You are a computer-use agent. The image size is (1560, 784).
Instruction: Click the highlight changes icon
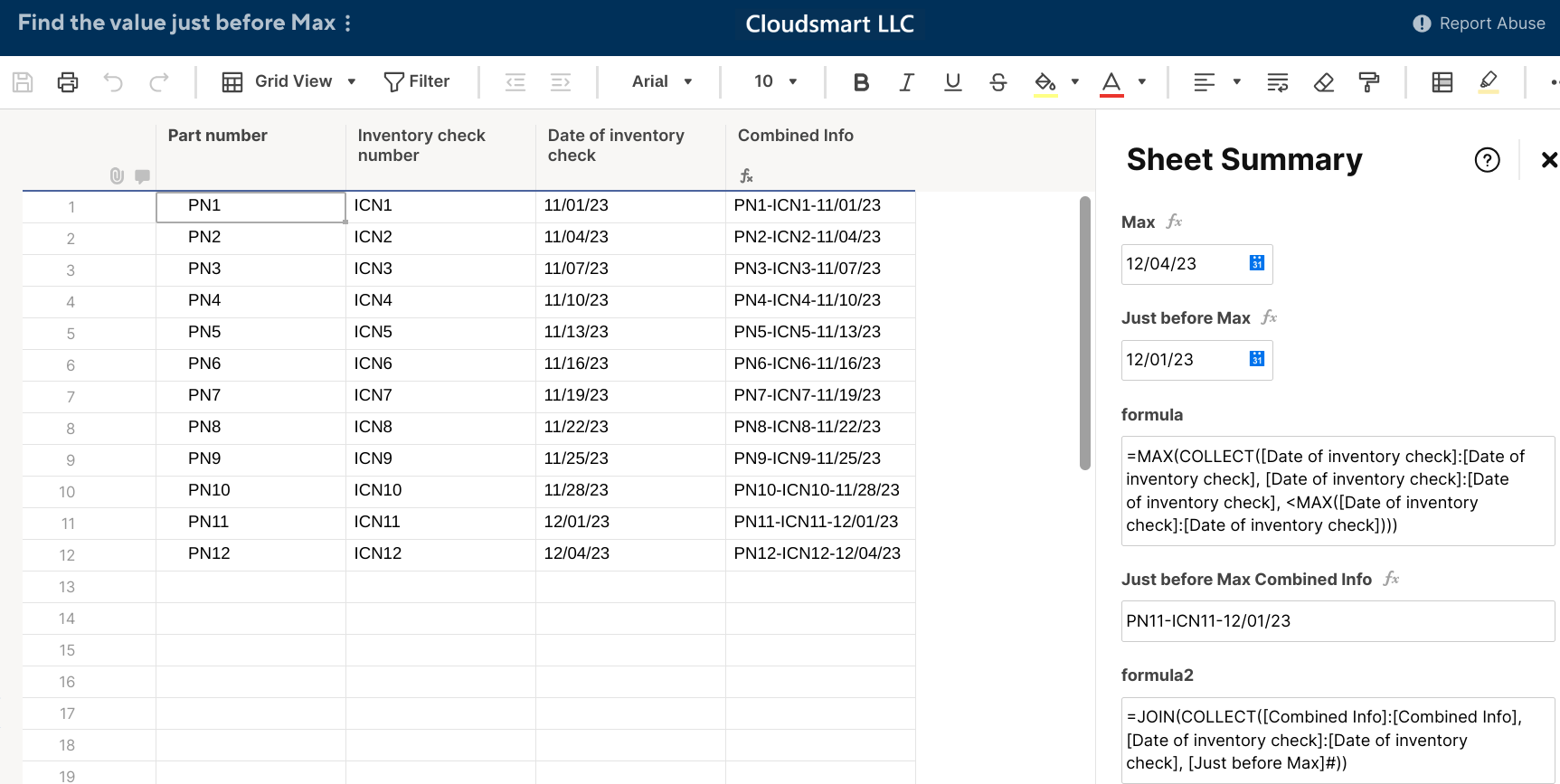[x=1489, y=82]
